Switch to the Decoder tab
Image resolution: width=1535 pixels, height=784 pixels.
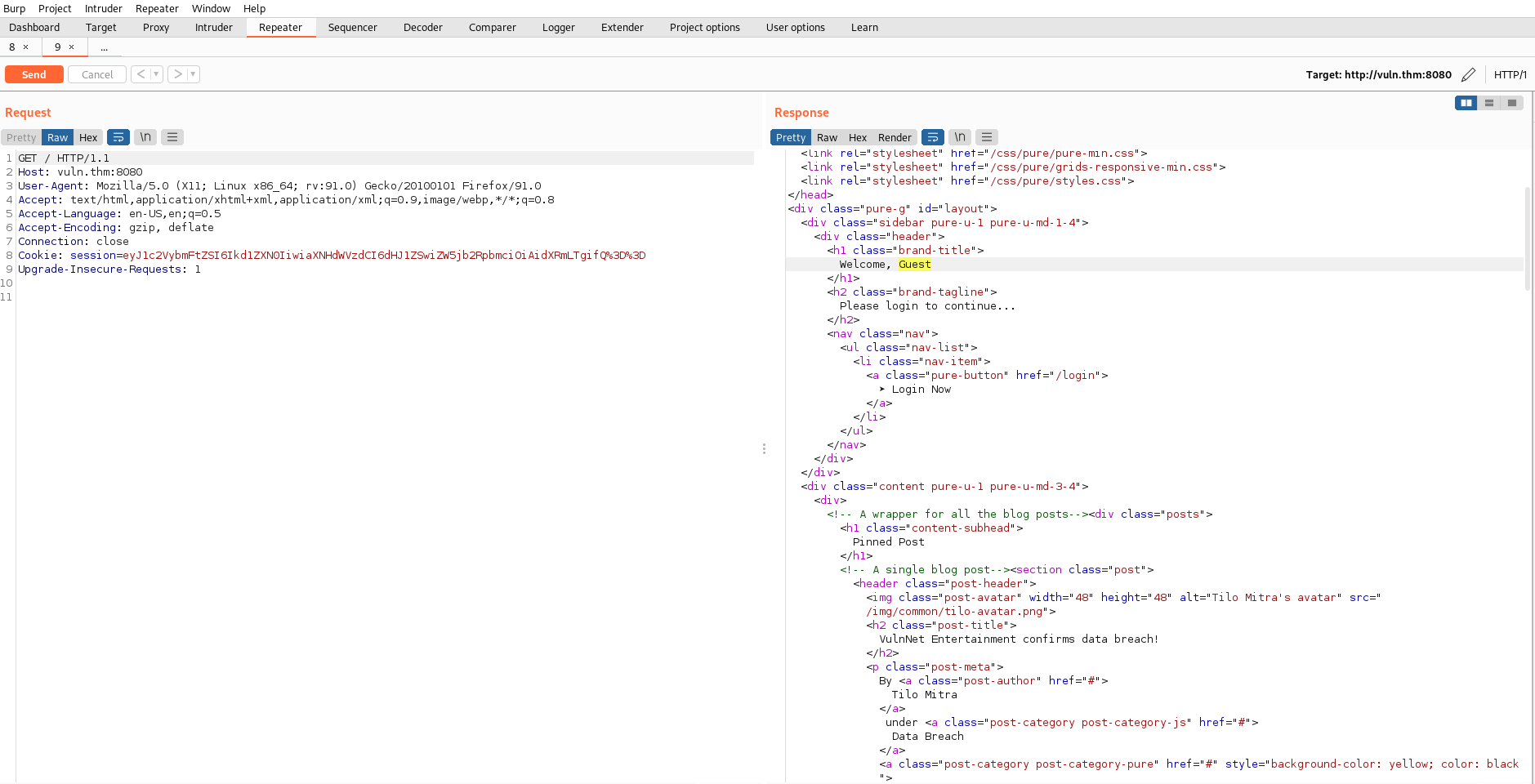click(x=423, y=27)
